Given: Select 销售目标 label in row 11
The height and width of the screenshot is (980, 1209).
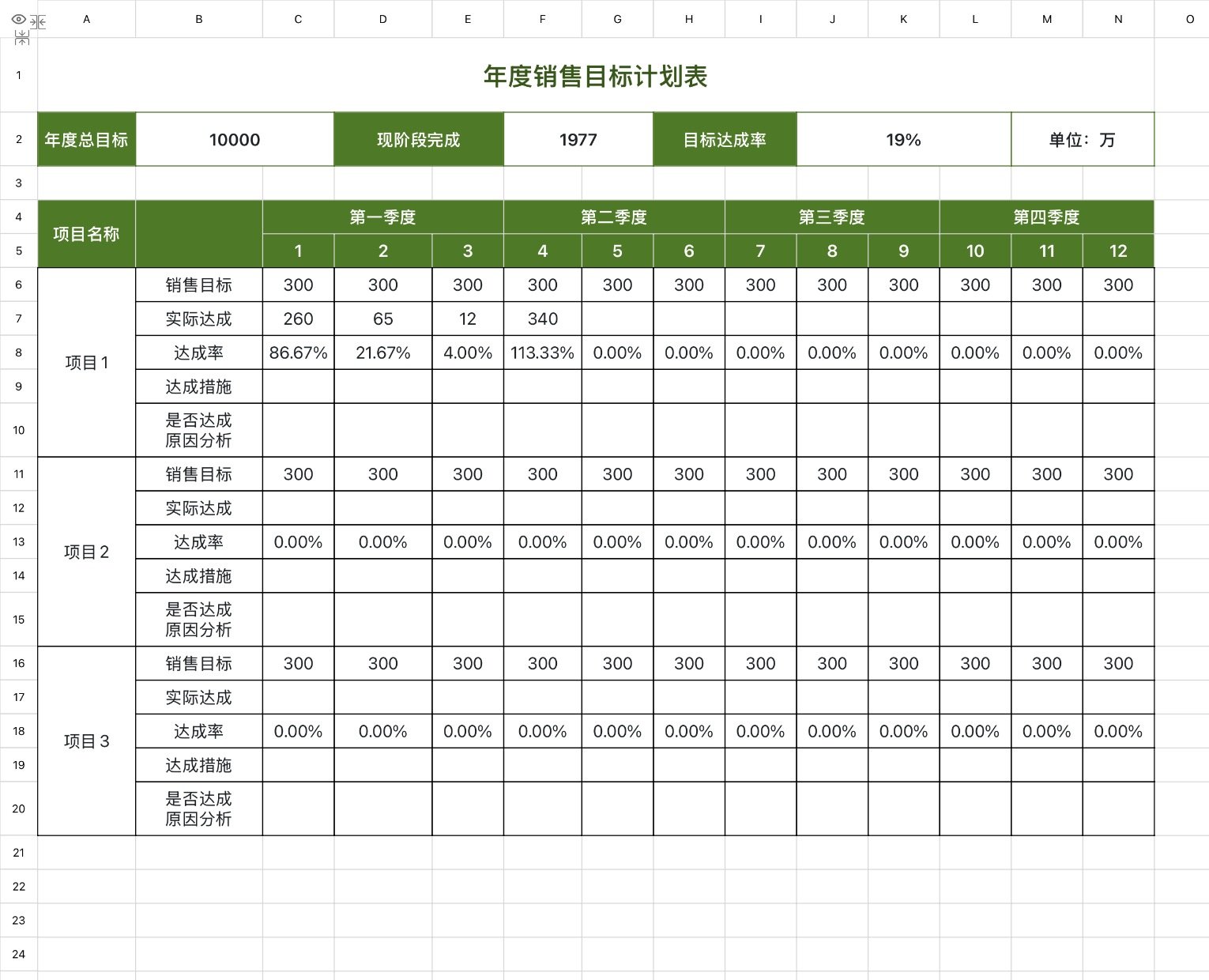Looking at the screenshot, I should coord(199,474).
